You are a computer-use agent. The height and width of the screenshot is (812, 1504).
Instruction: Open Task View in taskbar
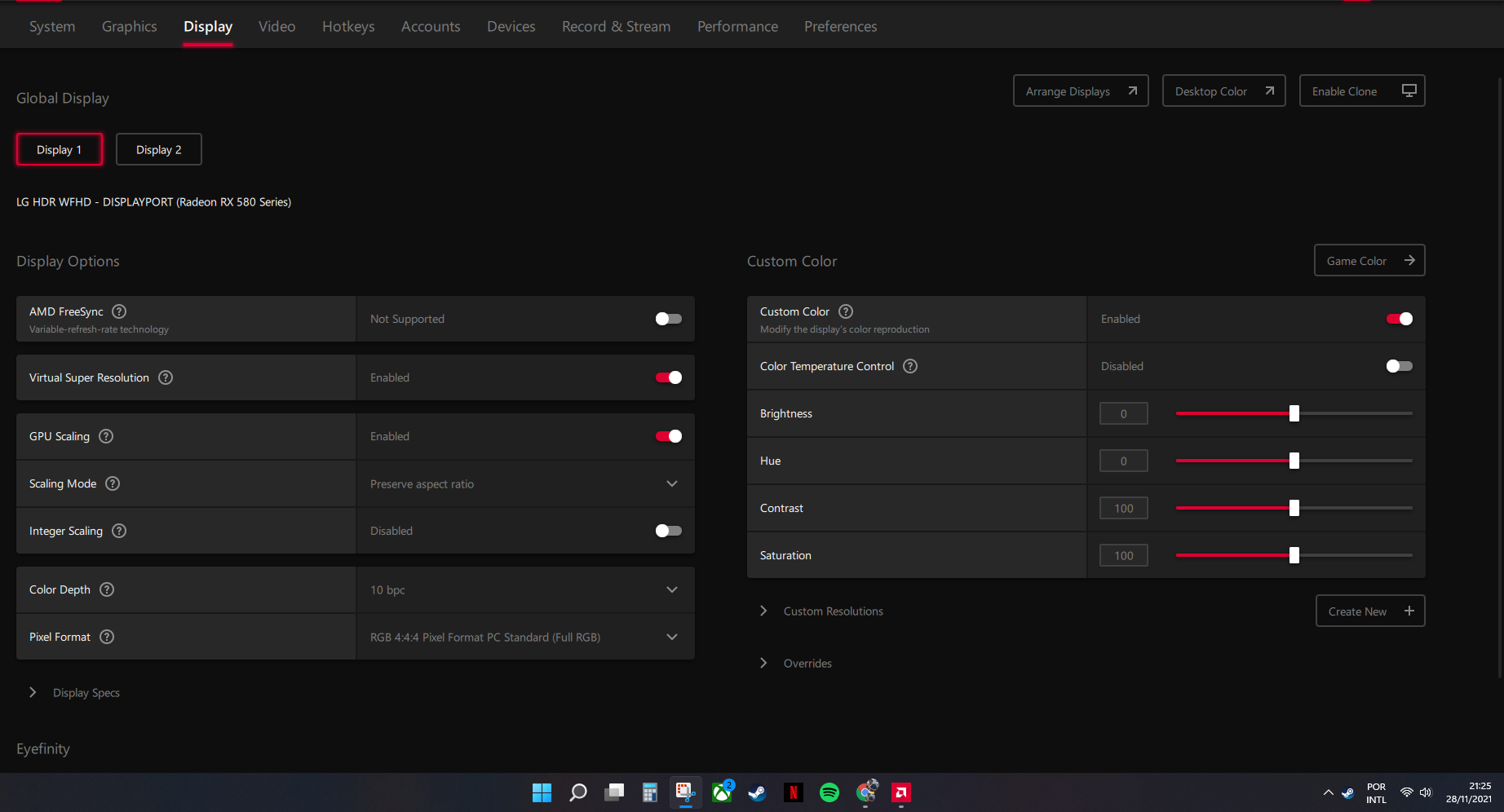click(614, 792)
